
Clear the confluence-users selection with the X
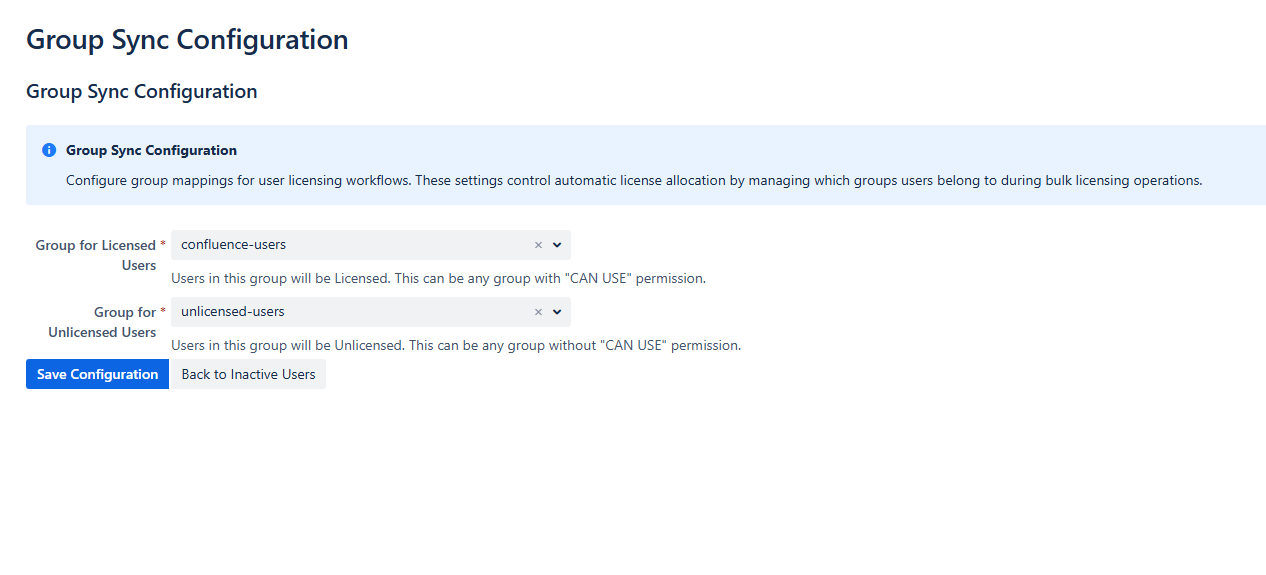pyautogui.click(x=538, y=245)
